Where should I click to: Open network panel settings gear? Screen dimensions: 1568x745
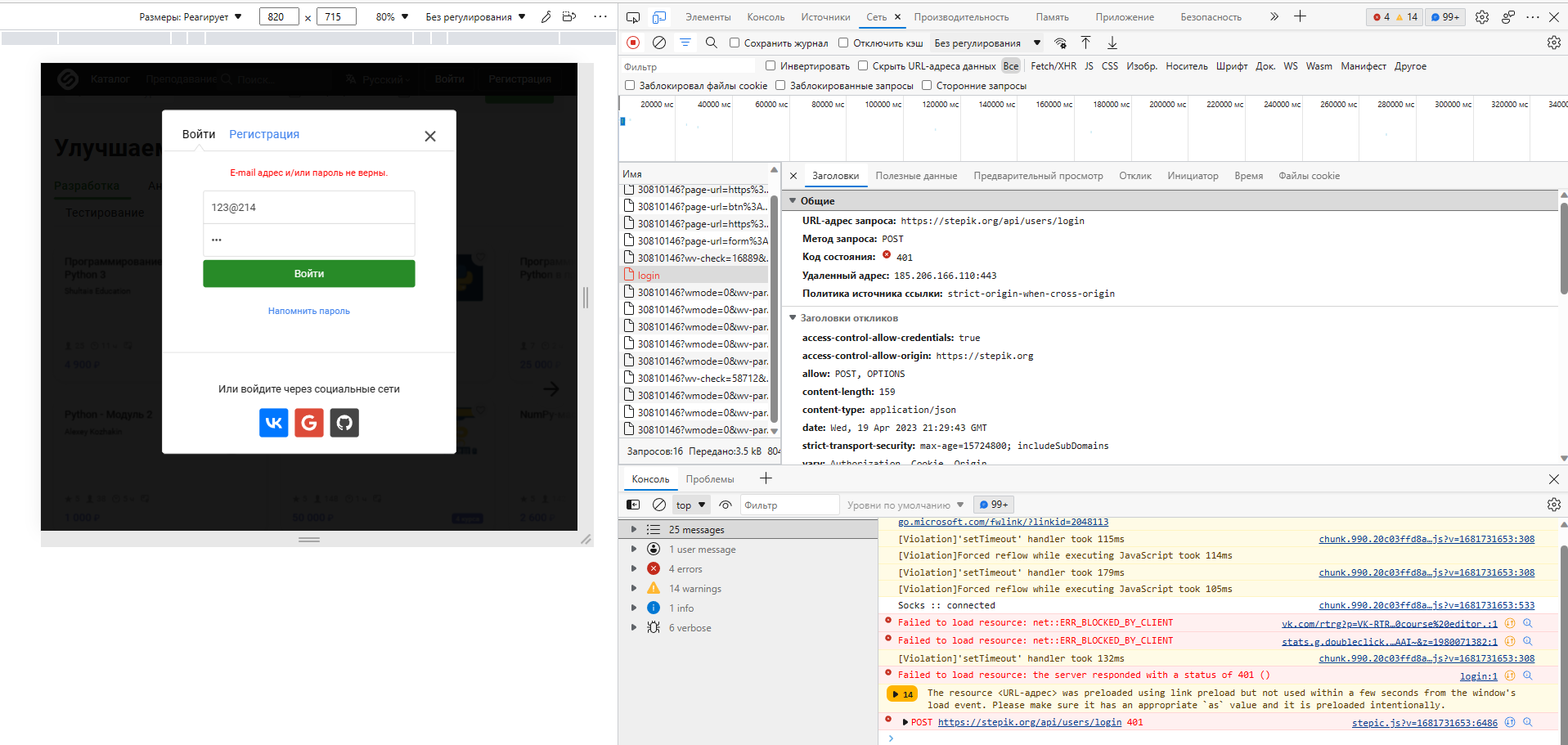pos(1554,43)
